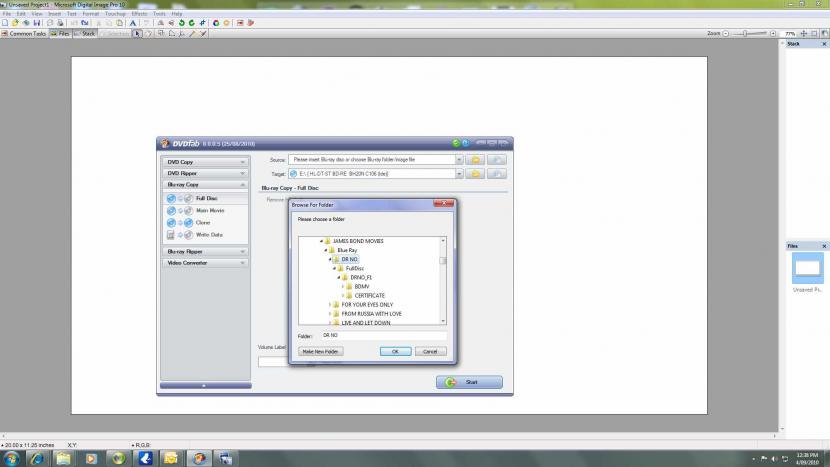Open Internet Explorer from the taskbar

pyautogui.click(x=37, y=459)
